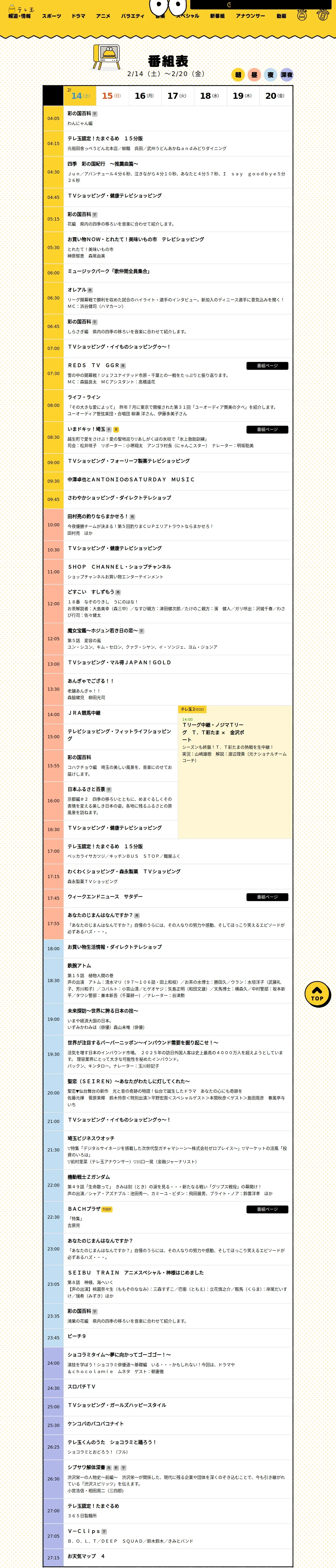Click the ライフ・ライン program title
This screenshot has height=1568, width=336.
[84, 397]
